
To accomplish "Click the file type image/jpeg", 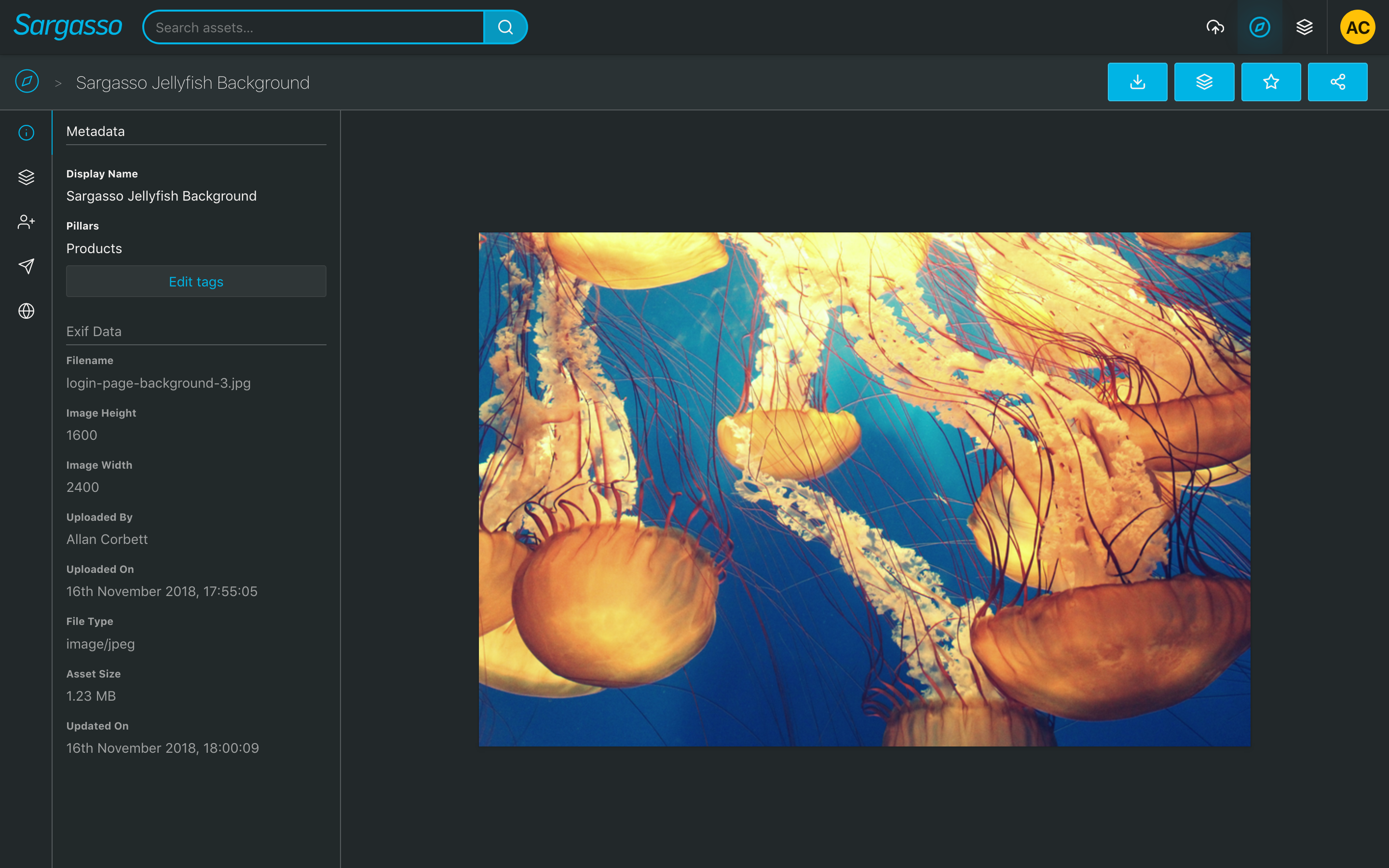I will coord(100,644).
